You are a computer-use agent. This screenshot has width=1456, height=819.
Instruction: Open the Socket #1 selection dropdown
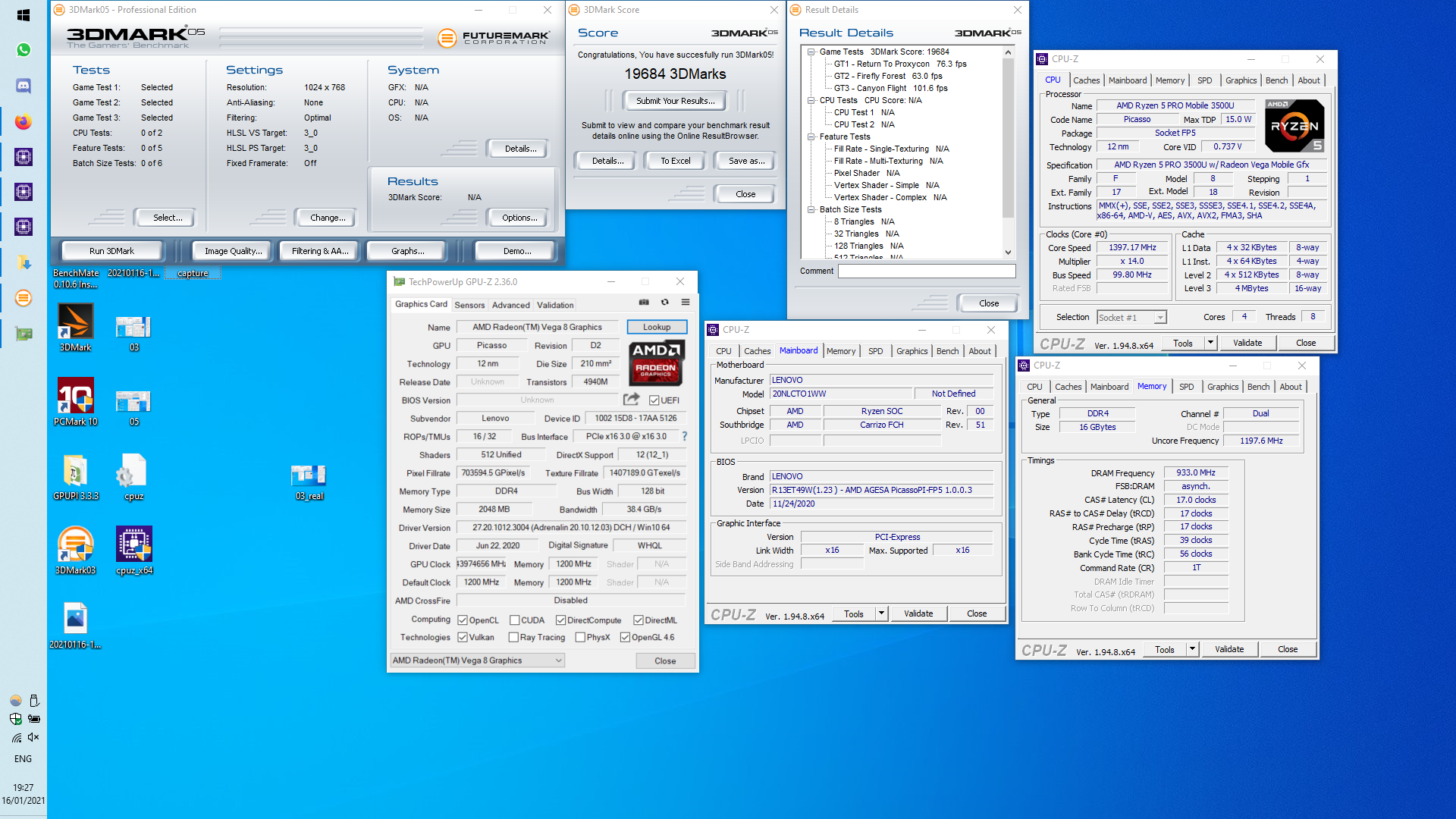pos(1131,318)
